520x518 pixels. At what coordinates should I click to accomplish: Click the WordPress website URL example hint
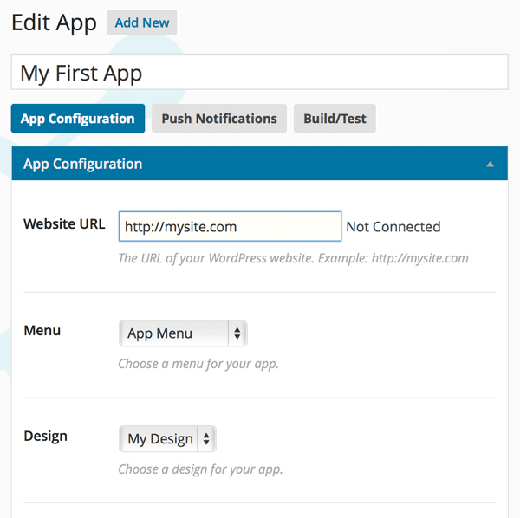tap(293, 258)
